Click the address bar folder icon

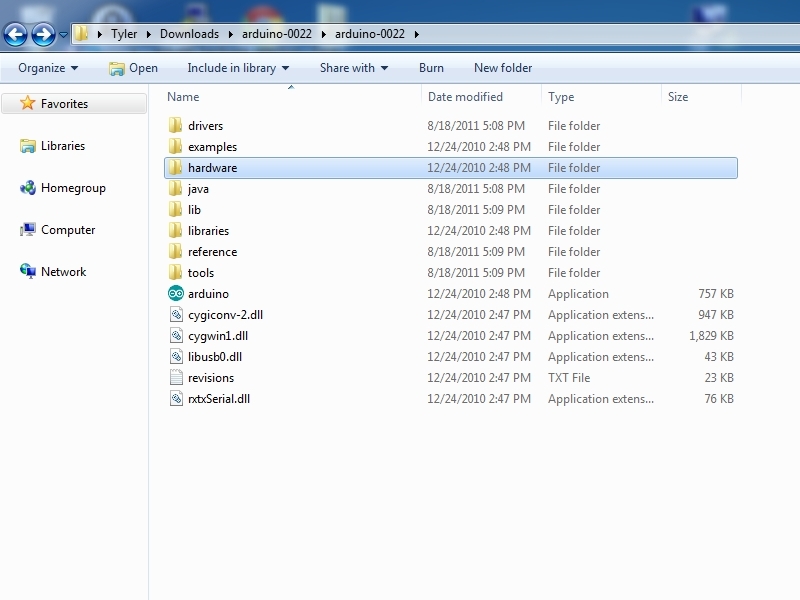point(82,34)
